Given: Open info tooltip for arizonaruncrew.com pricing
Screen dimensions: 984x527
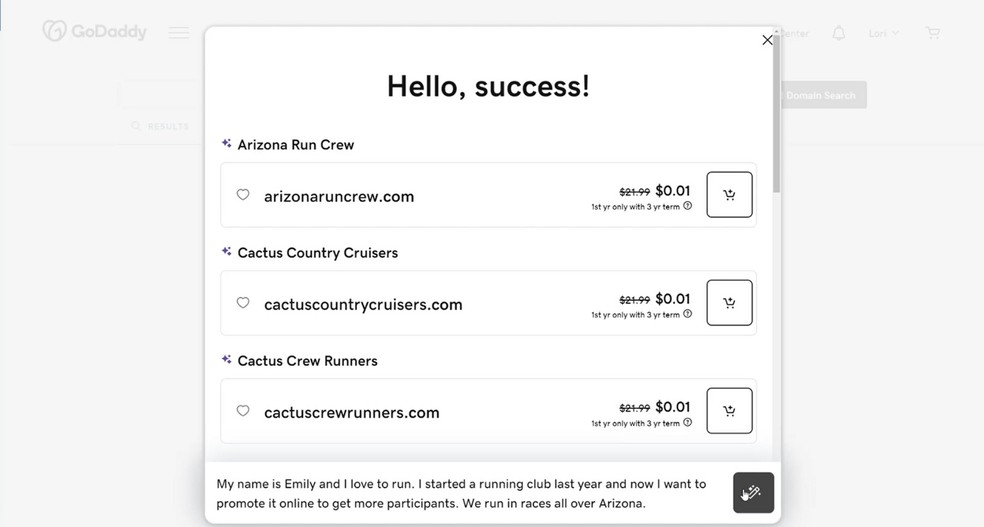Looking at the screenshot, I should (688, 206).
